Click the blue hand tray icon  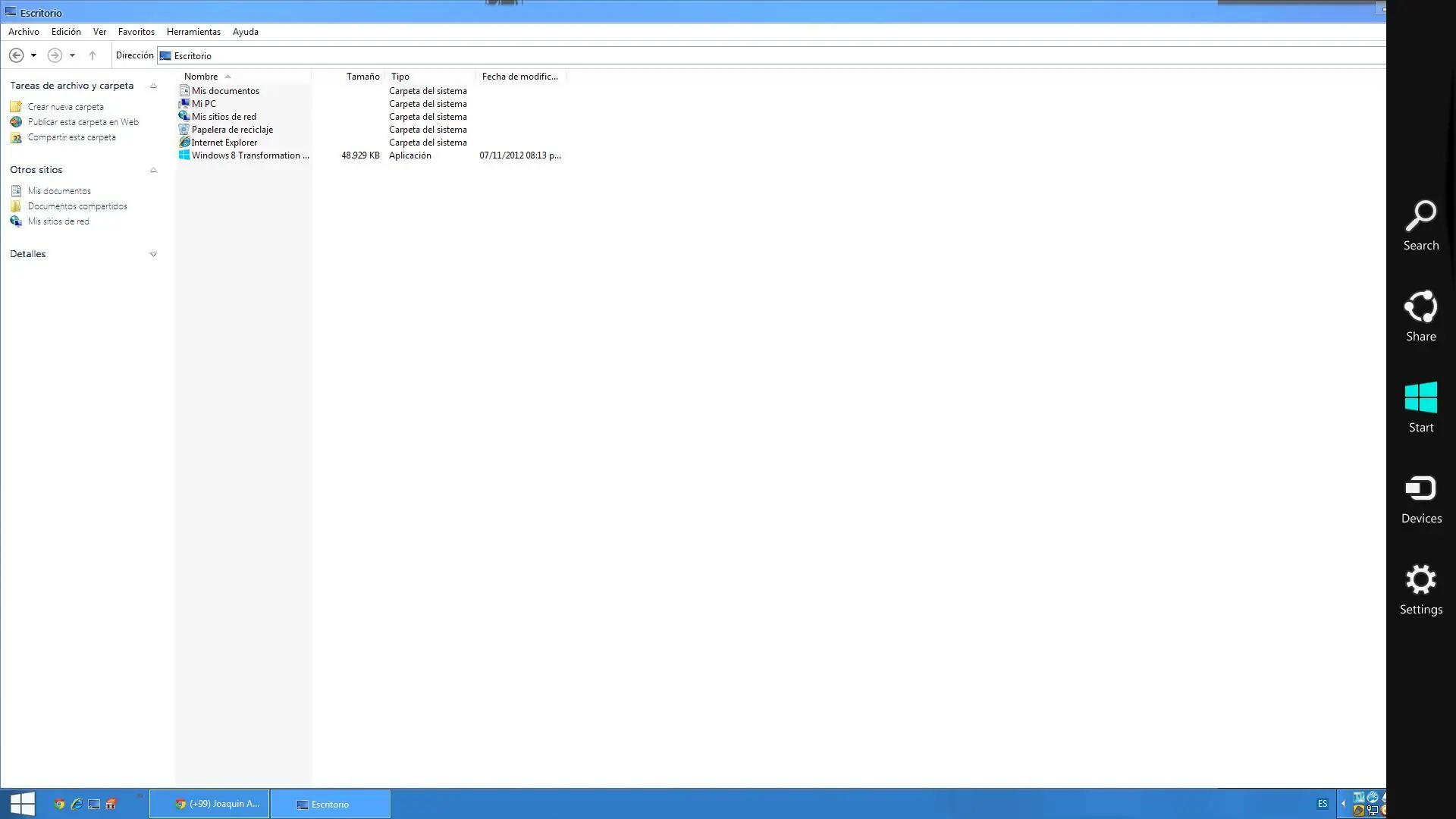pyautogui.click(x=1373, y=797)
